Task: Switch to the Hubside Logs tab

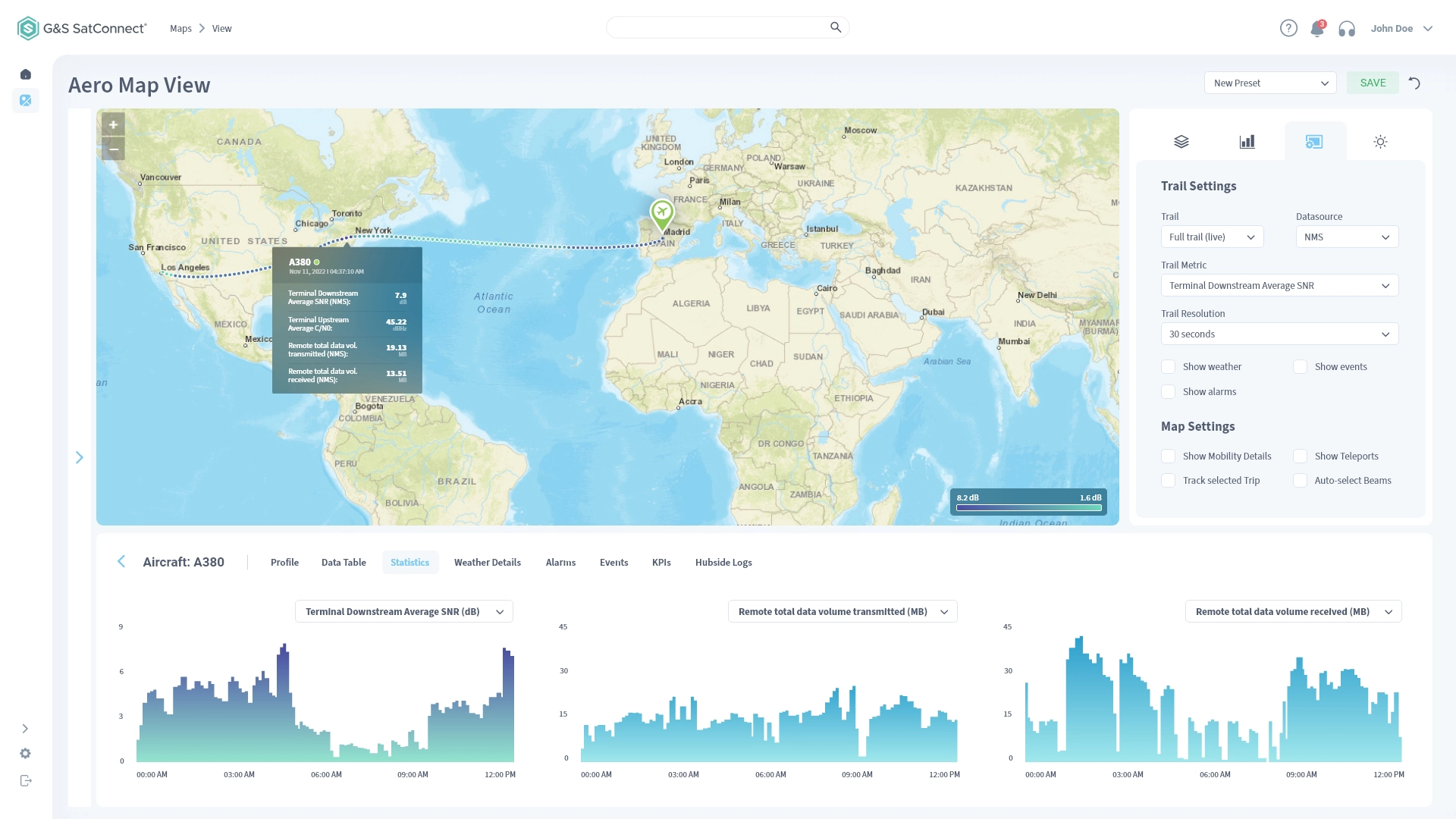Action: 723,562
